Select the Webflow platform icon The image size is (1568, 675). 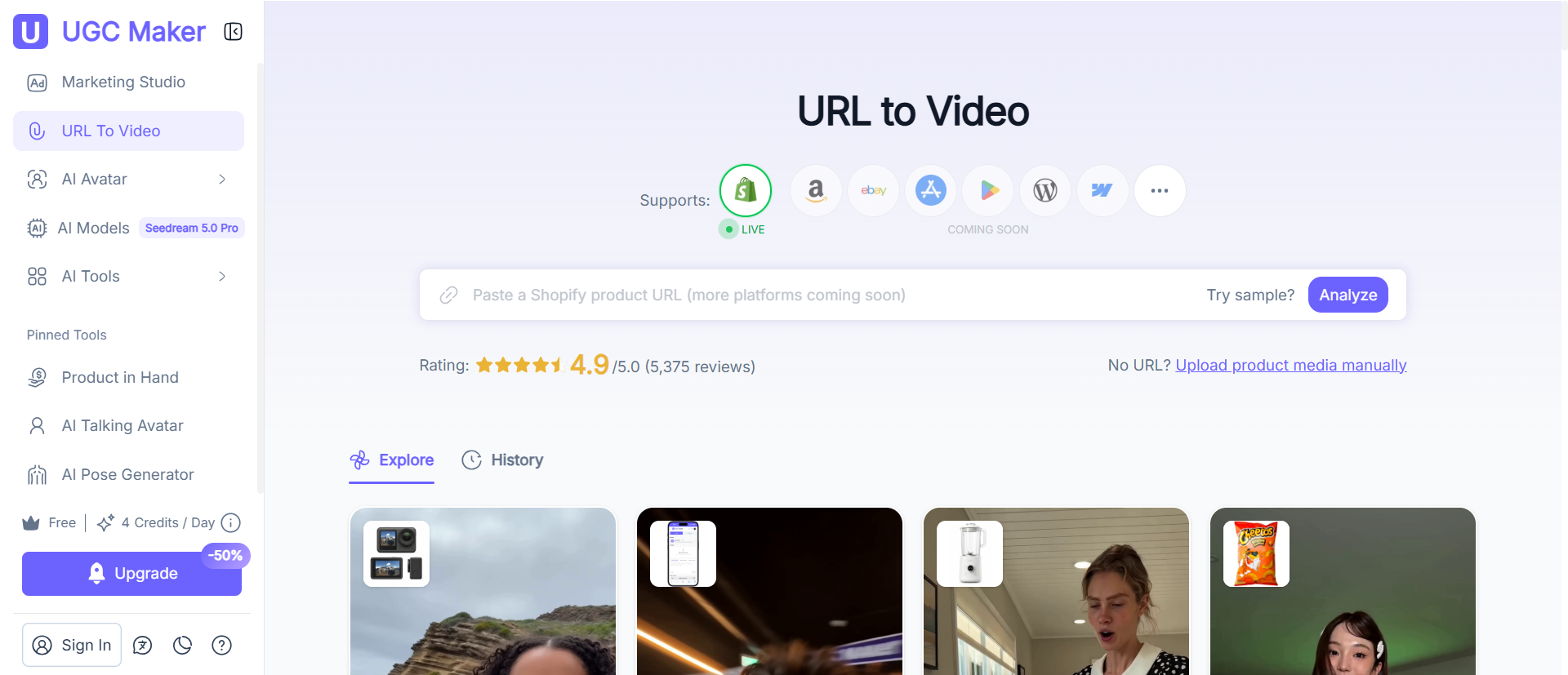point(1102,190)
